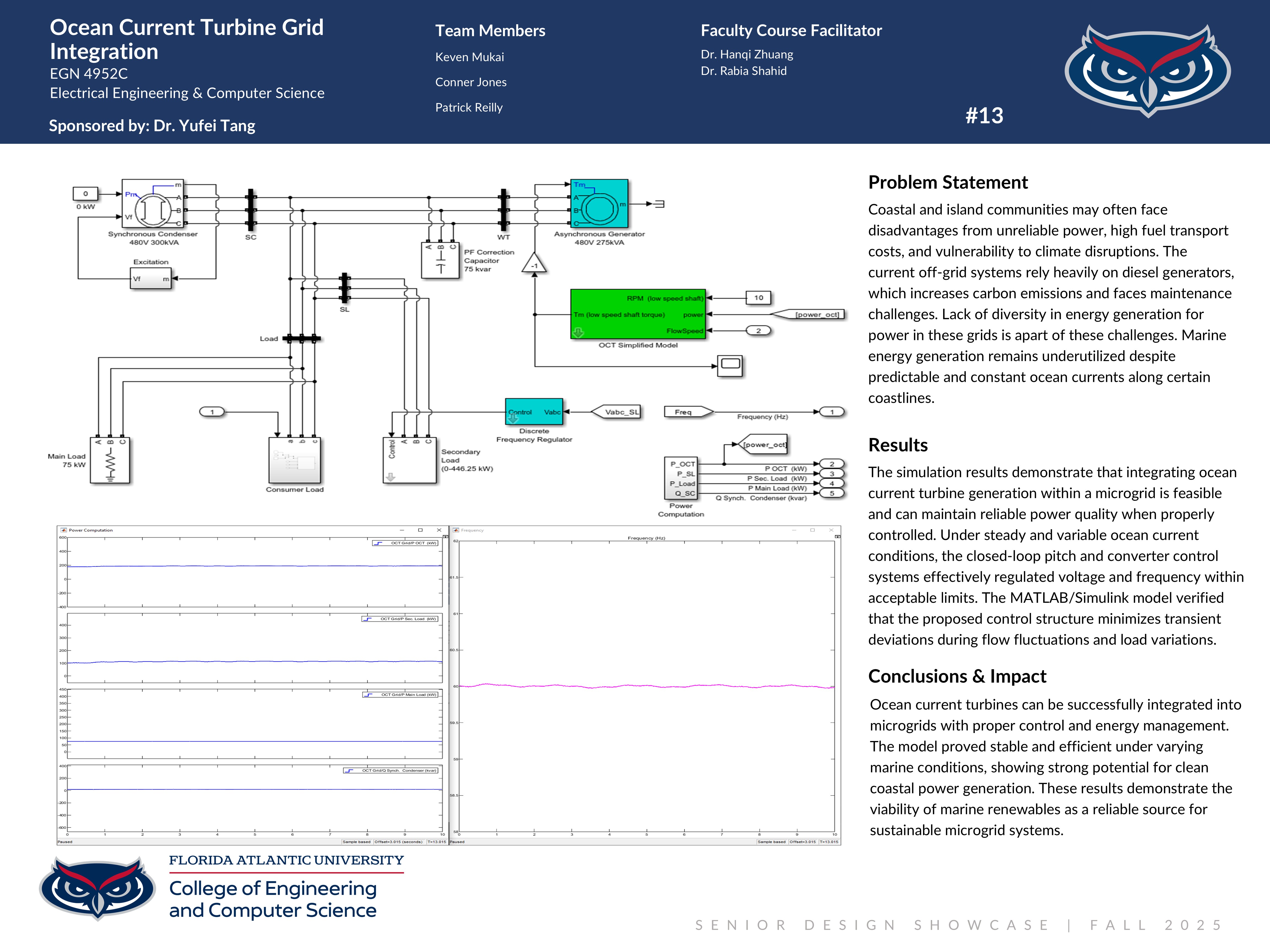Click the Power Computation subsystem block
1270x952 pixels.
coord(681,478)
